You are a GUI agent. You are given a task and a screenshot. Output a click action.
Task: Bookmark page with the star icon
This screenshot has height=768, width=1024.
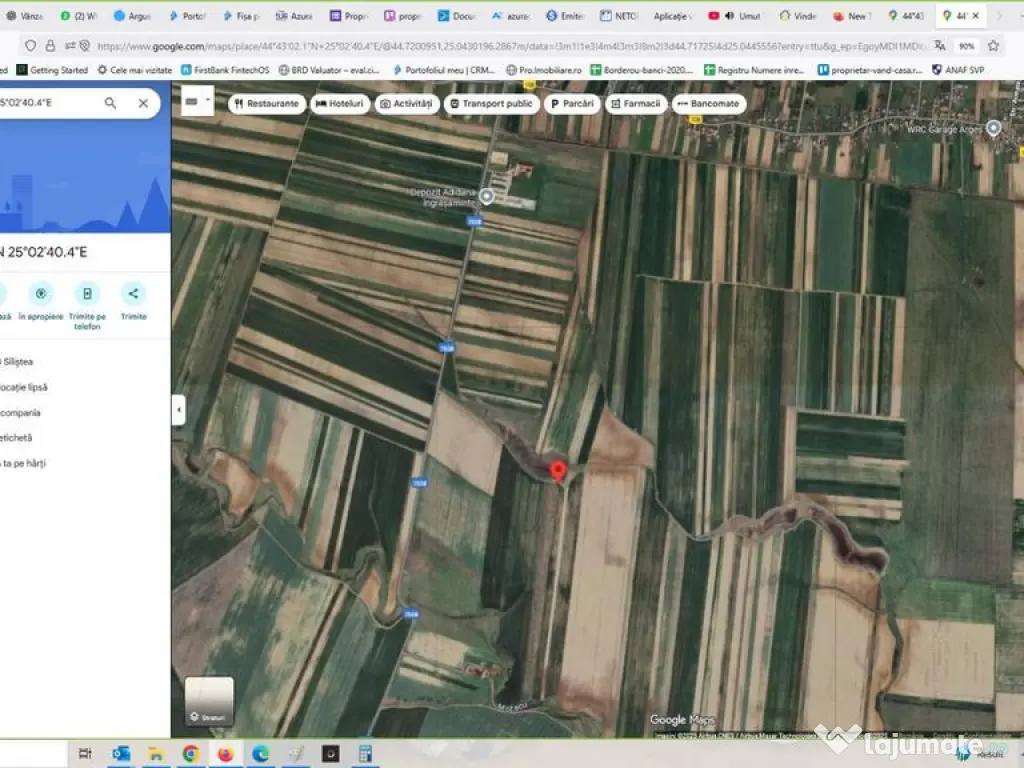pyautogui.click(x=993, y=46)
